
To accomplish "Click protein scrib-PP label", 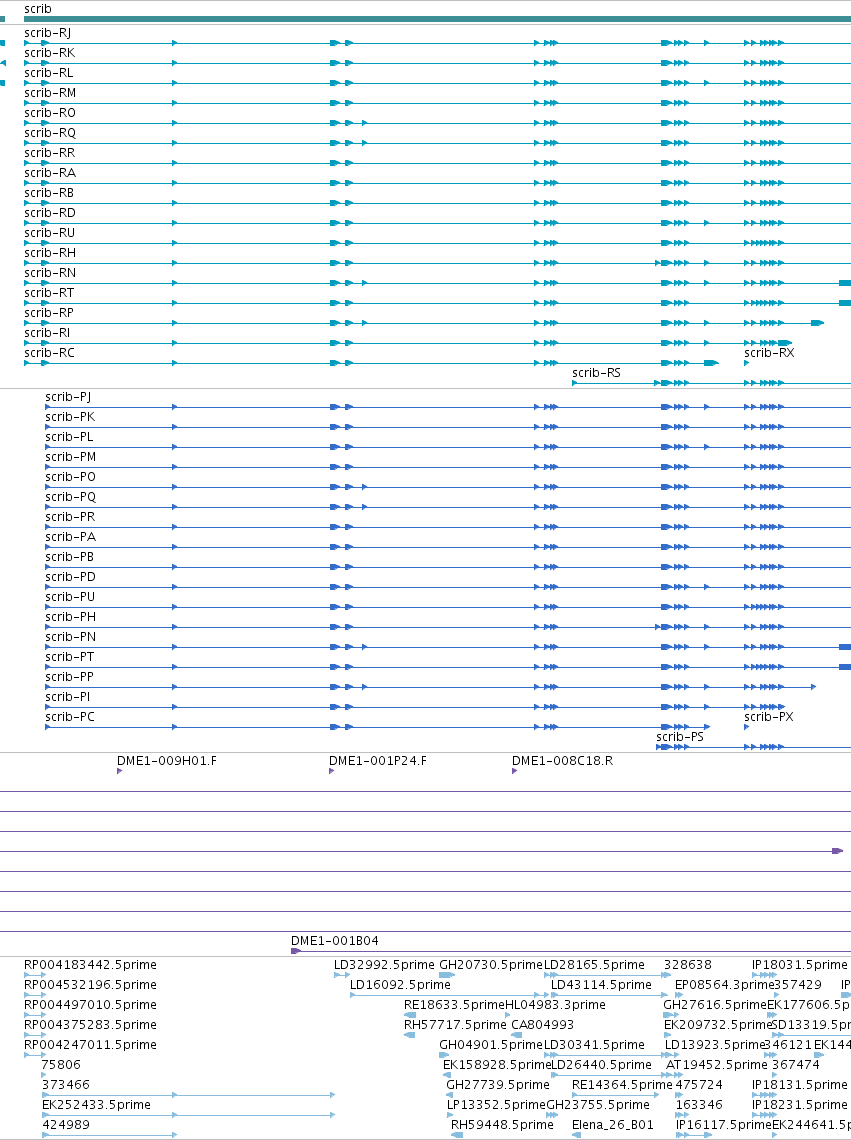I will (x=70, y=676).
